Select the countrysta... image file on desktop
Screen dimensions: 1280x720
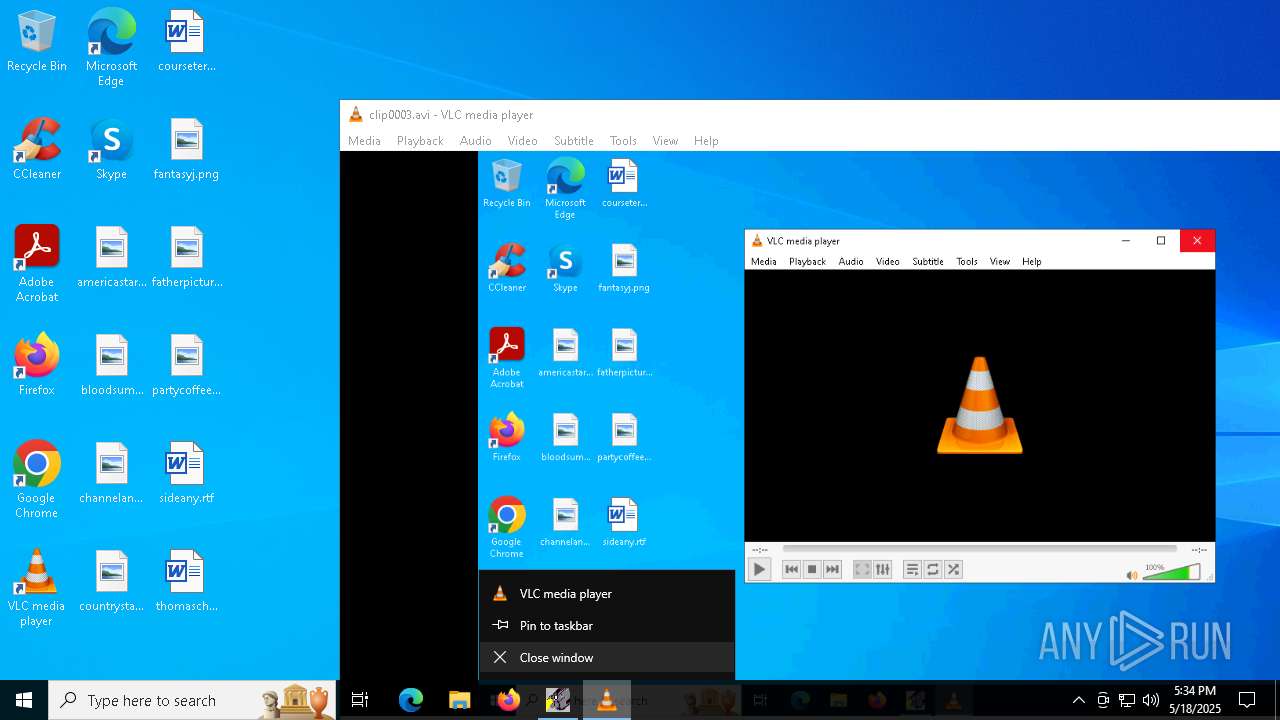point(112,582)
